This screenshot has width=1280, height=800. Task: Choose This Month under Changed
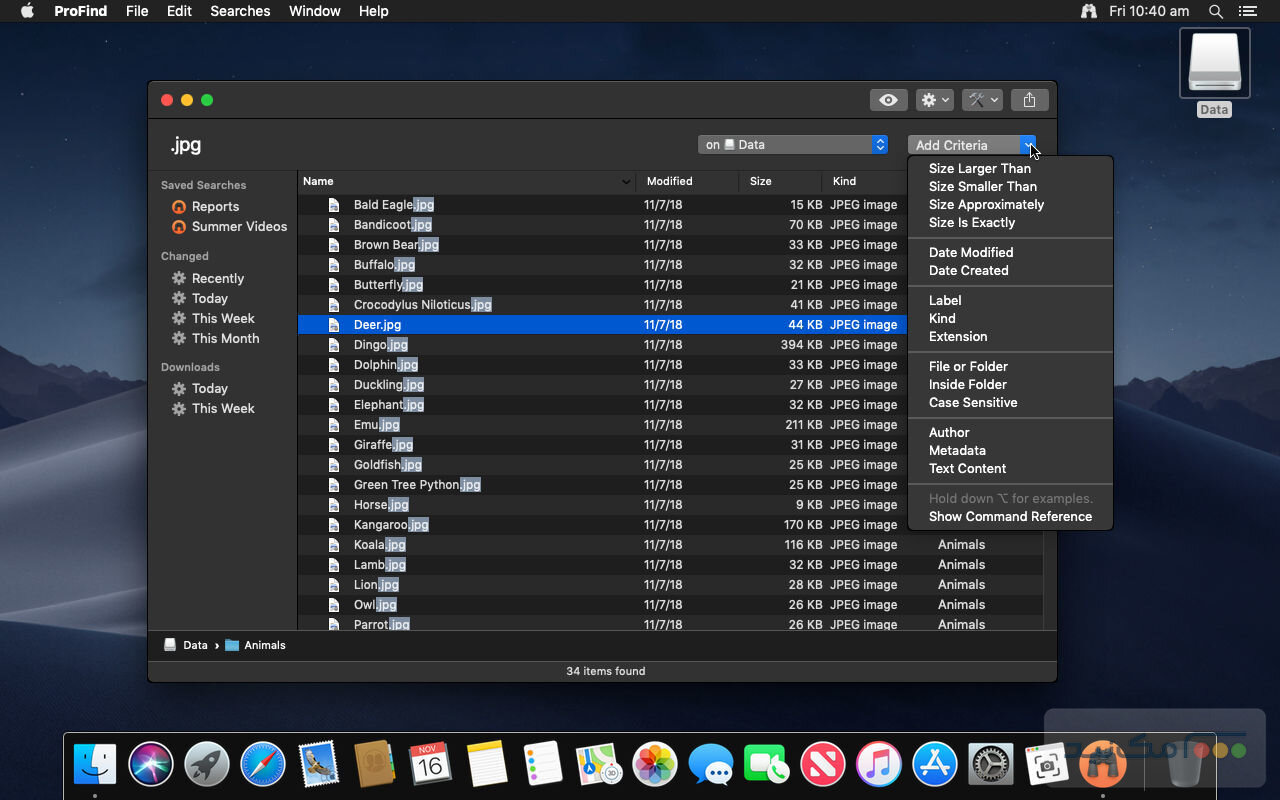click(225, 339)
